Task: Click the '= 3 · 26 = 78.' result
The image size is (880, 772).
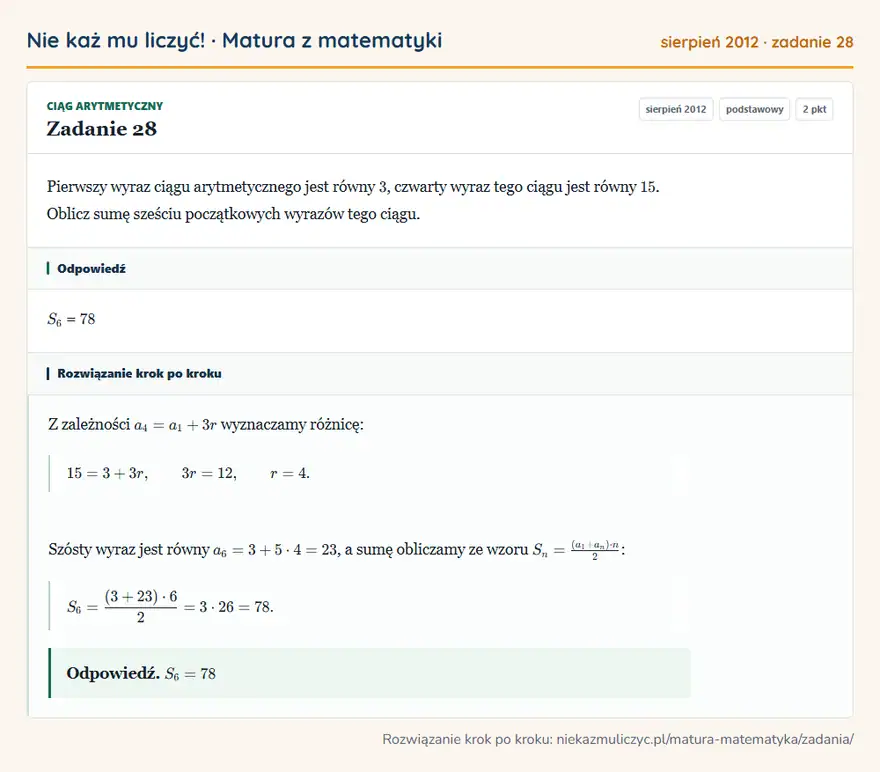Action: 228,607
